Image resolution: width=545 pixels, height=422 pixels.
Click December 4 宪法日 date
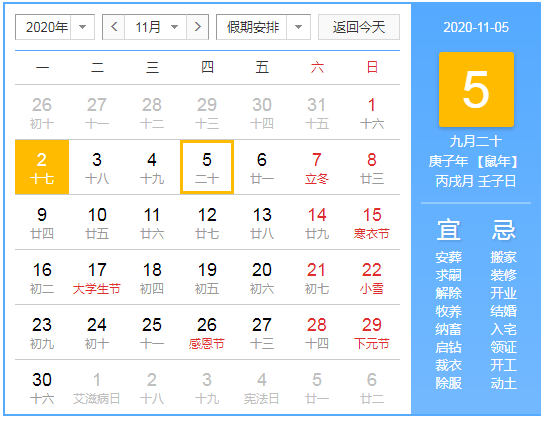click(x=262, y=387)
